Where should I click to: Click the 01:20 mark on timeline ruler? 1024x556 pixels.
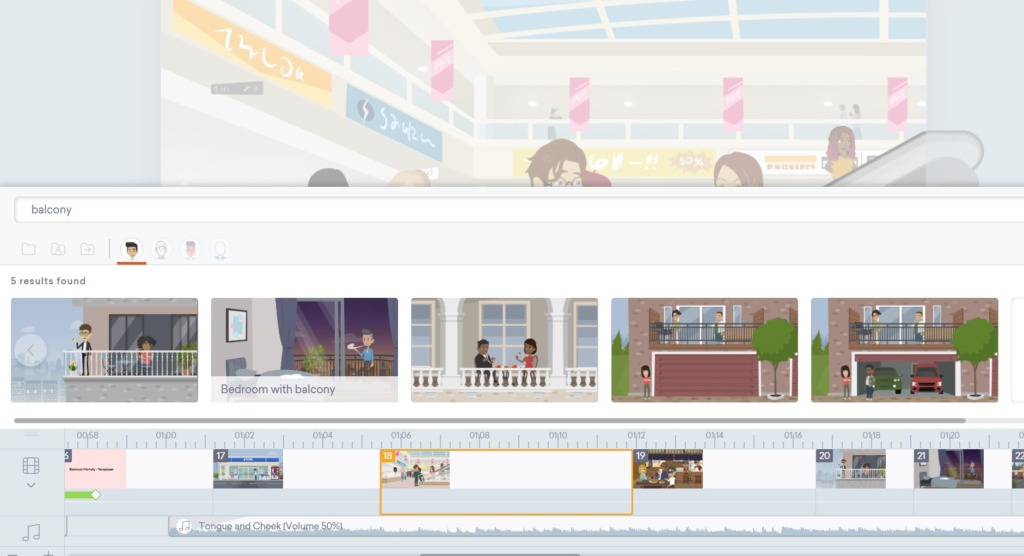tap(950, 435)
